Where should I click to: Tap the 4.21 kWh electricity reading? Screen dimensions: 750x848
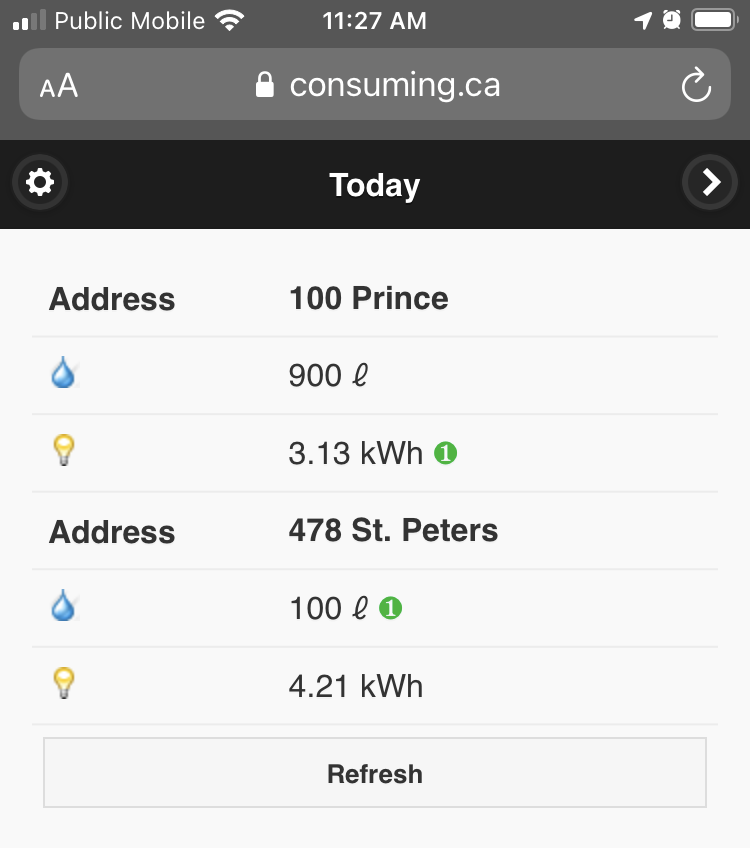pyautogui.click(x=356, y=686)
